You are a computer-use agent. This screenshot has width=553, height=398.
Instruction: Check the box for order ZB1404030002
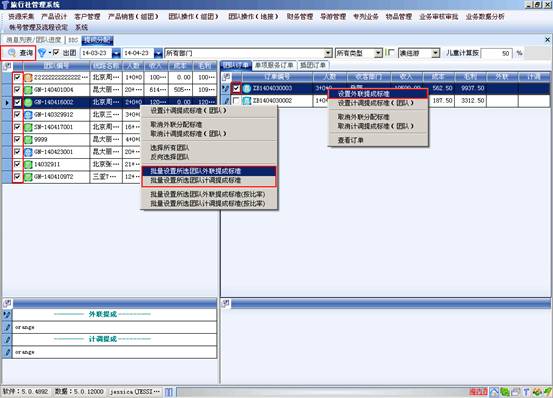(236, 100)
